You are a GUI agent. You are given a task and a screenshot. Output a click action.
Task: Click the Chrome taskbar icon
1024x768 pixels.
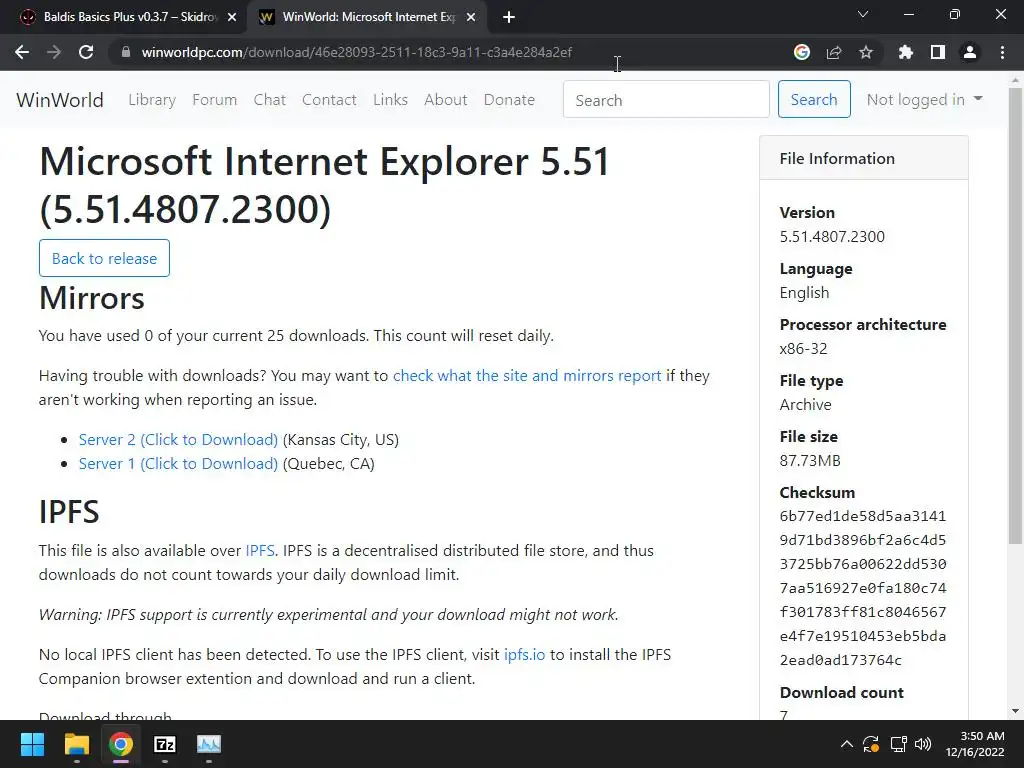point(121,744)
